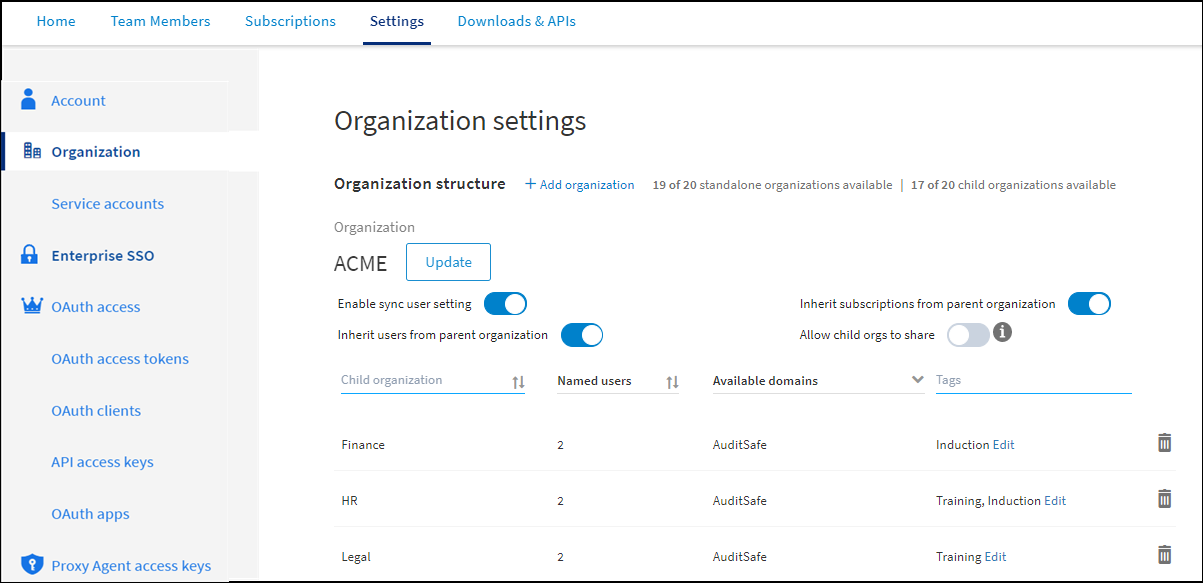The height and width of the screenshot is (583, 1203).
Task: Toggle Inherit users from parent organization
Action: (x=581, y=335)
